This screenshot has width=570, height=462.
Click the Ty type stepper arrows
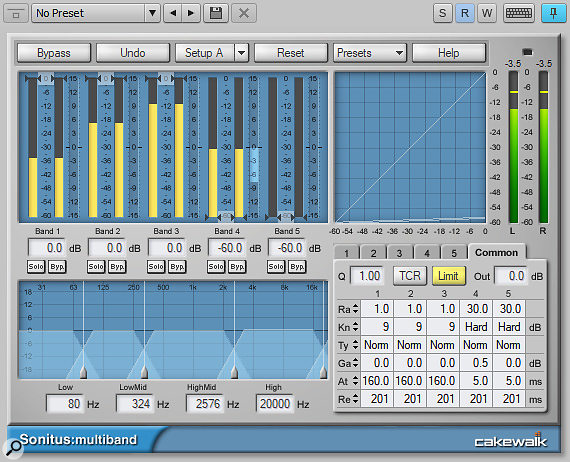(x=356, y=345)
